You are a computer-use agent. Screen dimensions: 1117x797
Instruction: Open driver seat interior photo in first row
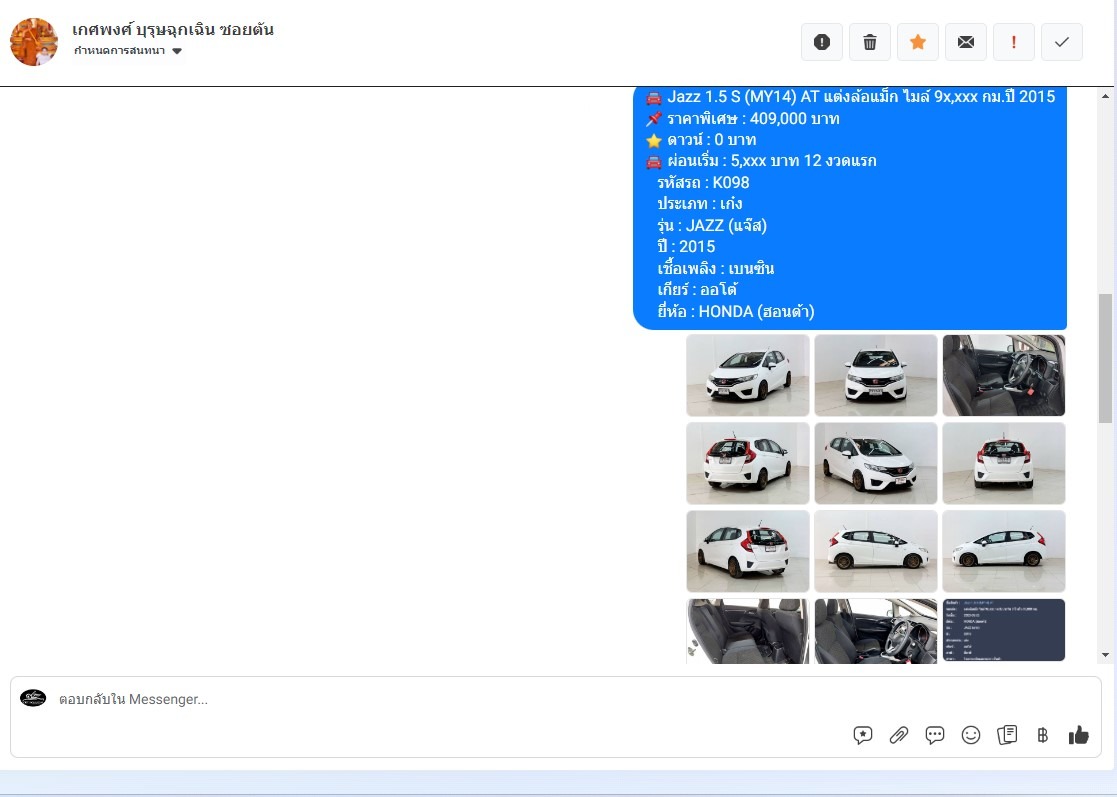1004,375
